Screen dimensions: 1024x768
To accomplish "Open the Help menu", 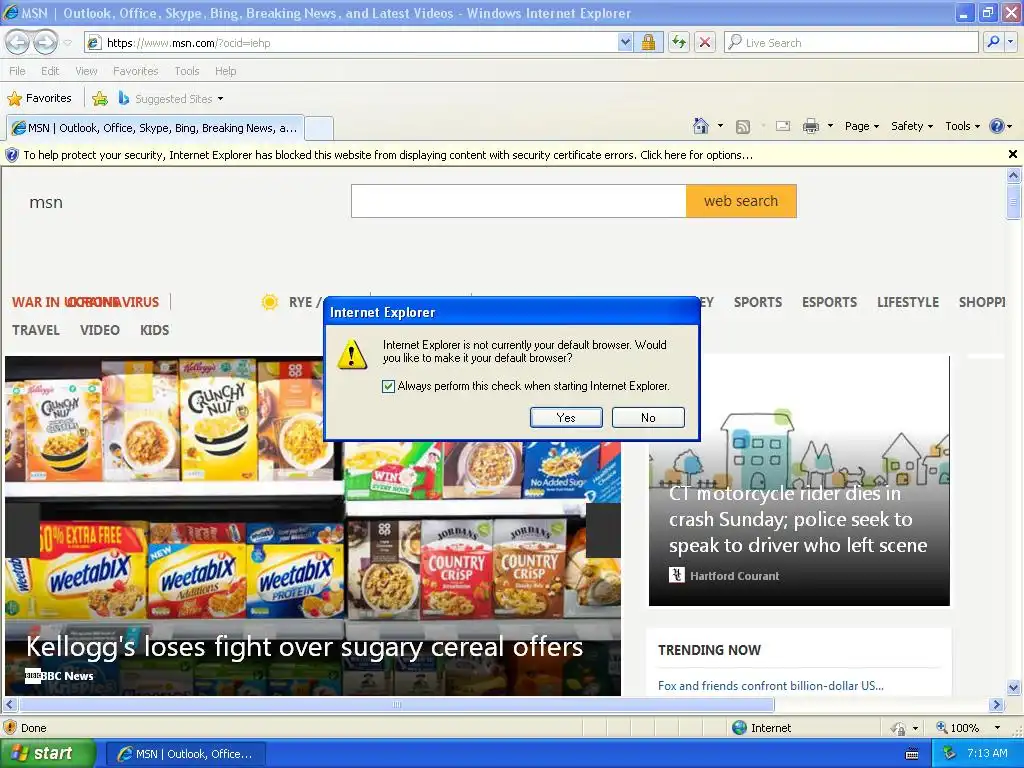I will 225,71.
